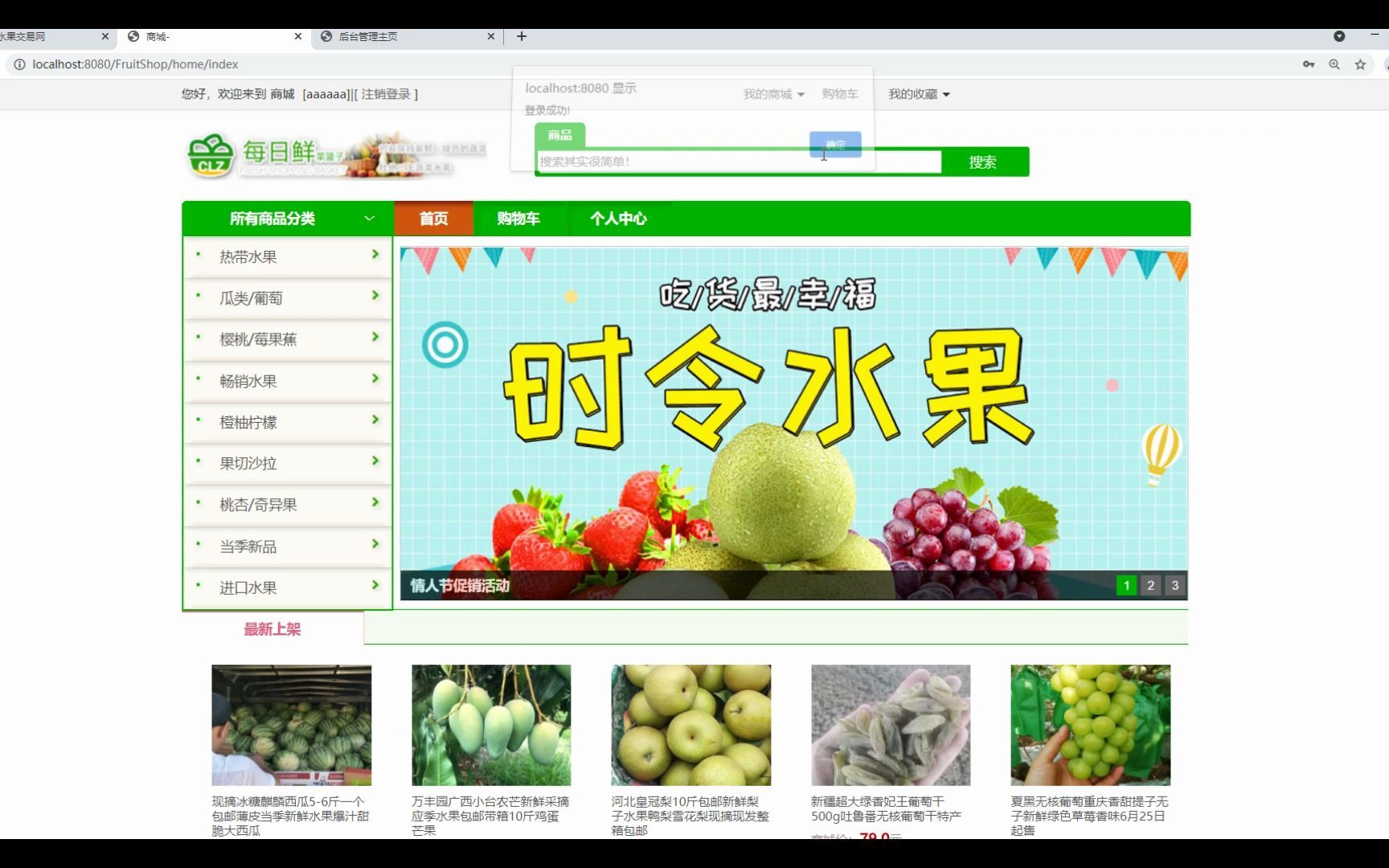Screen dimensions: 1389x868
Task: Bookmark this page with the star icon
Action: click(1360, 64)
